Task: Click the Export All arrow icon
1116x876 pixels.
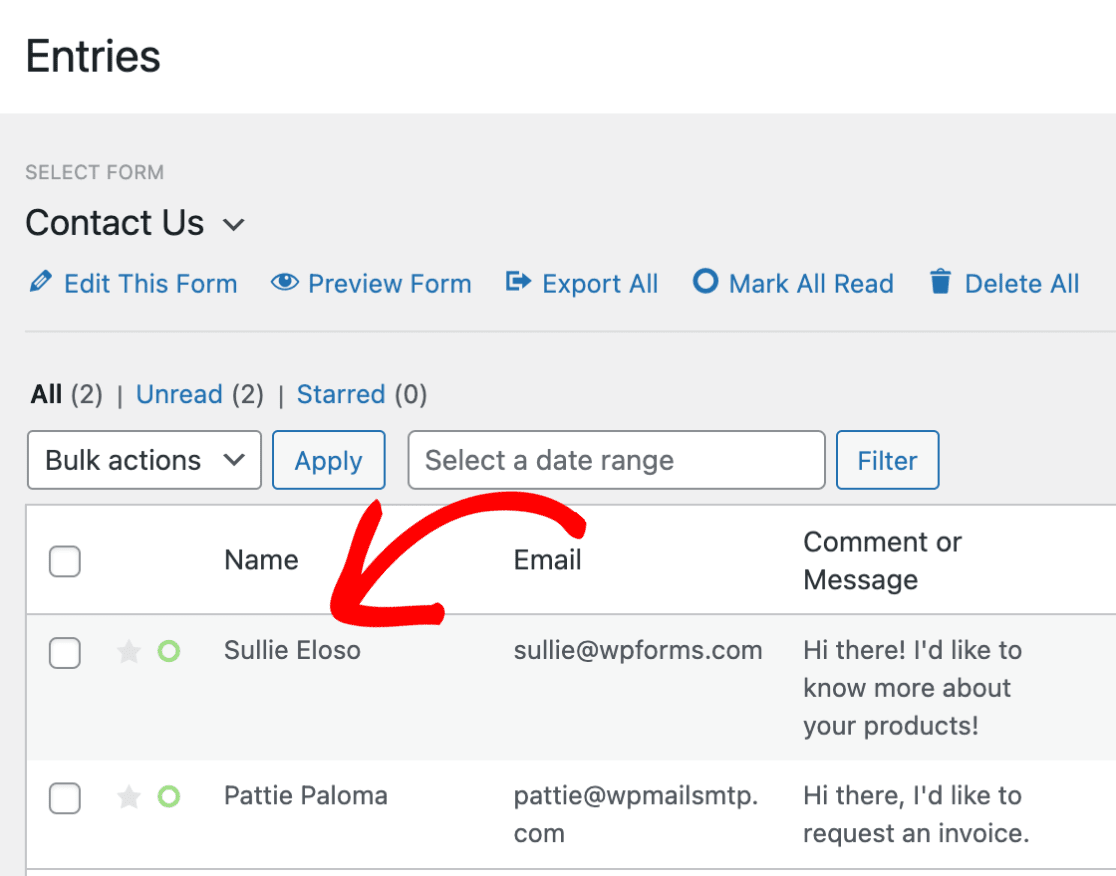Action: tap(518, 282)
